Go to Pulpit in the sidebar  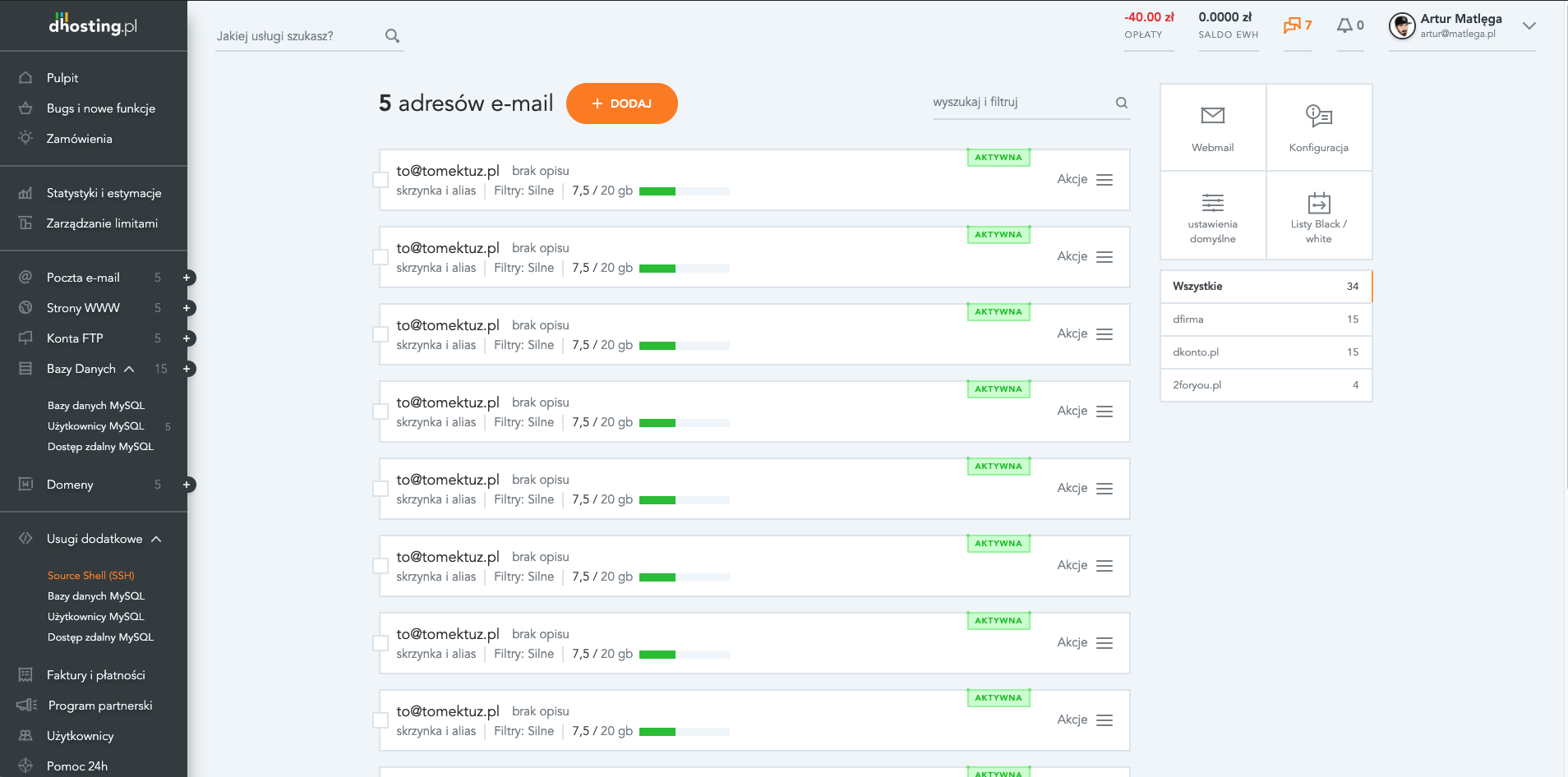[62, 78]
